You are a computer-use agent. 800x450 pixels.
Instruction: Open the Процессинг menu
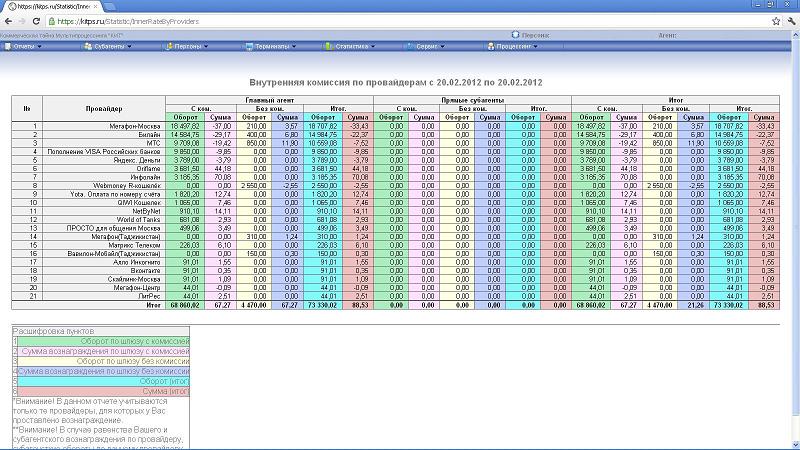click(513, 46)
